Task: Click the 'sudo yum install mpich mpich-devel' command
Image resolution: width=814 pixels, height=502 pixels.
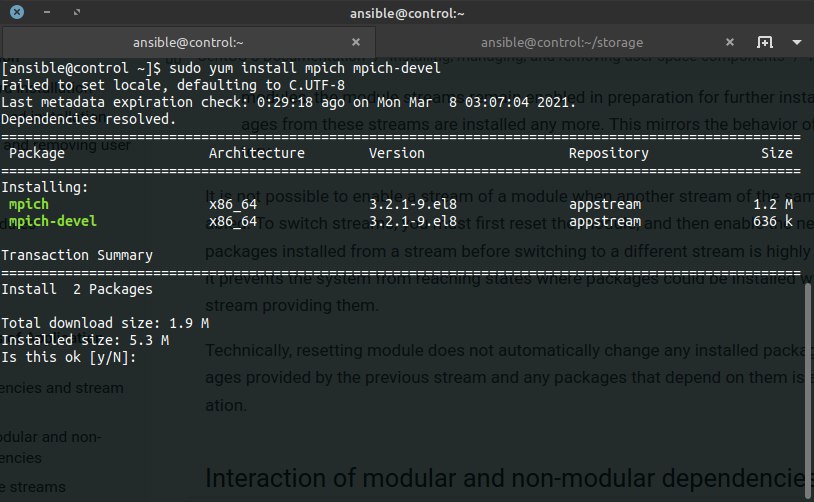Action: (305, 68)
